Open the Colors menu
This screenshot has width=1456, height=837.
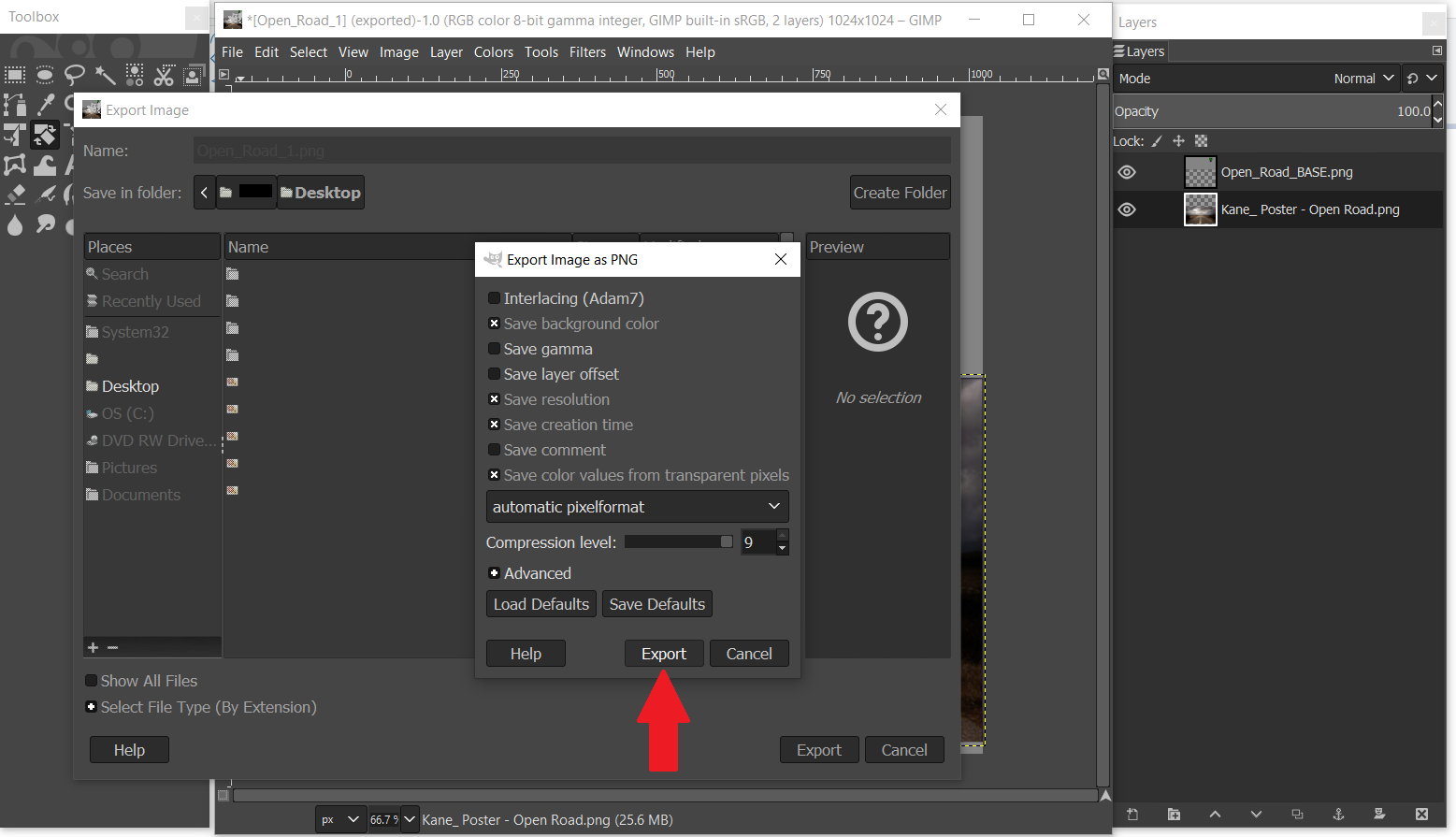[493, 52]
